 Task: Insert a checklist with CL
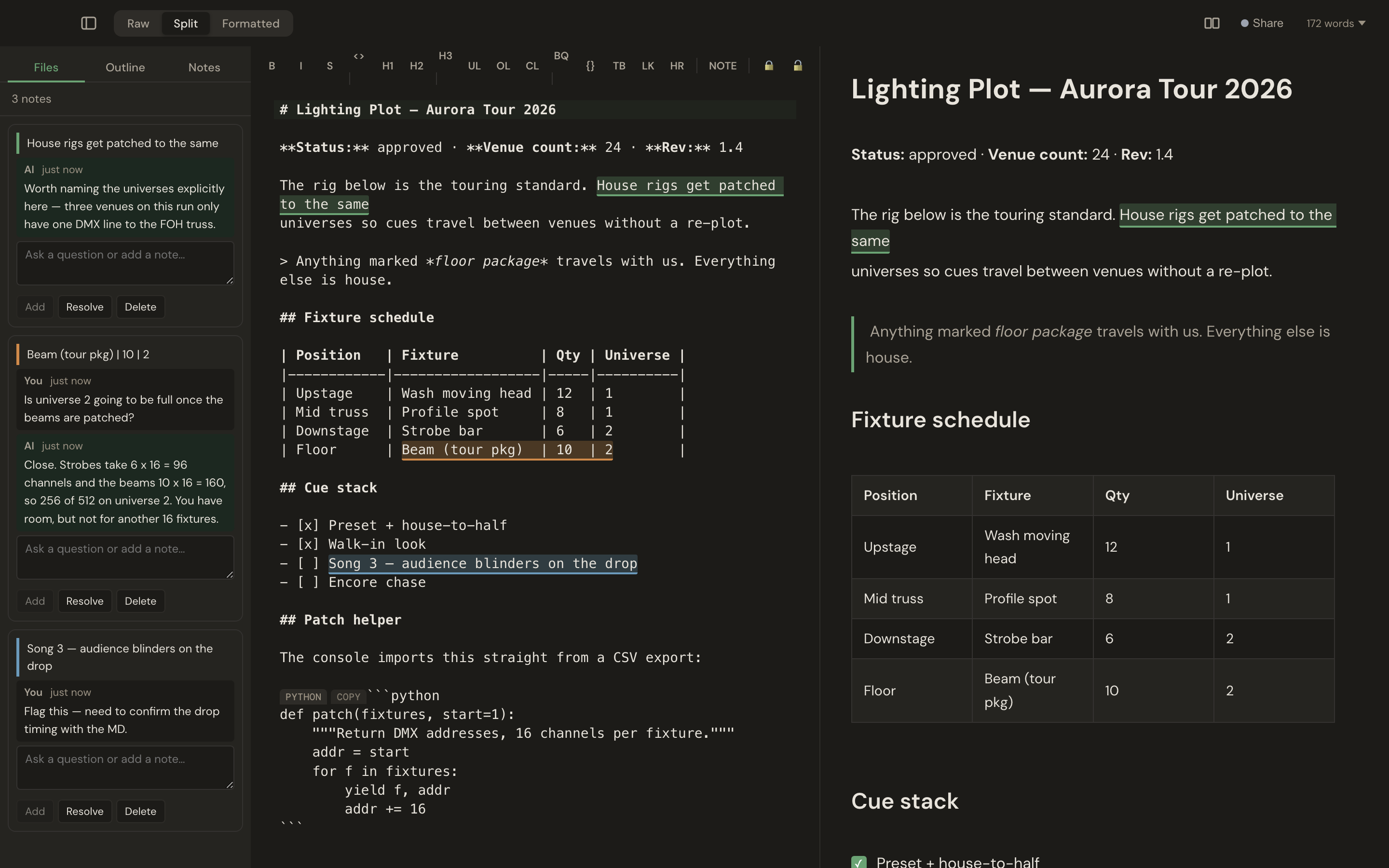[532, 66]
